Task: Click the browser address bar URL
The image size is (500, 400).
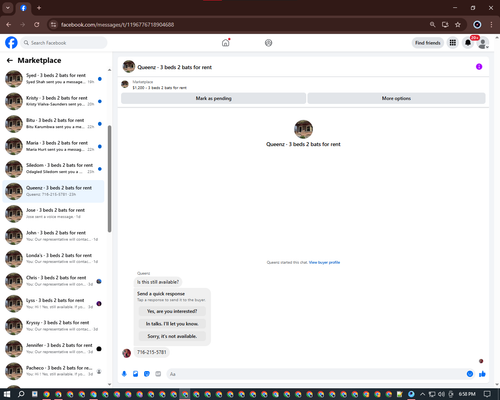Action: click(x=117, y=24)
